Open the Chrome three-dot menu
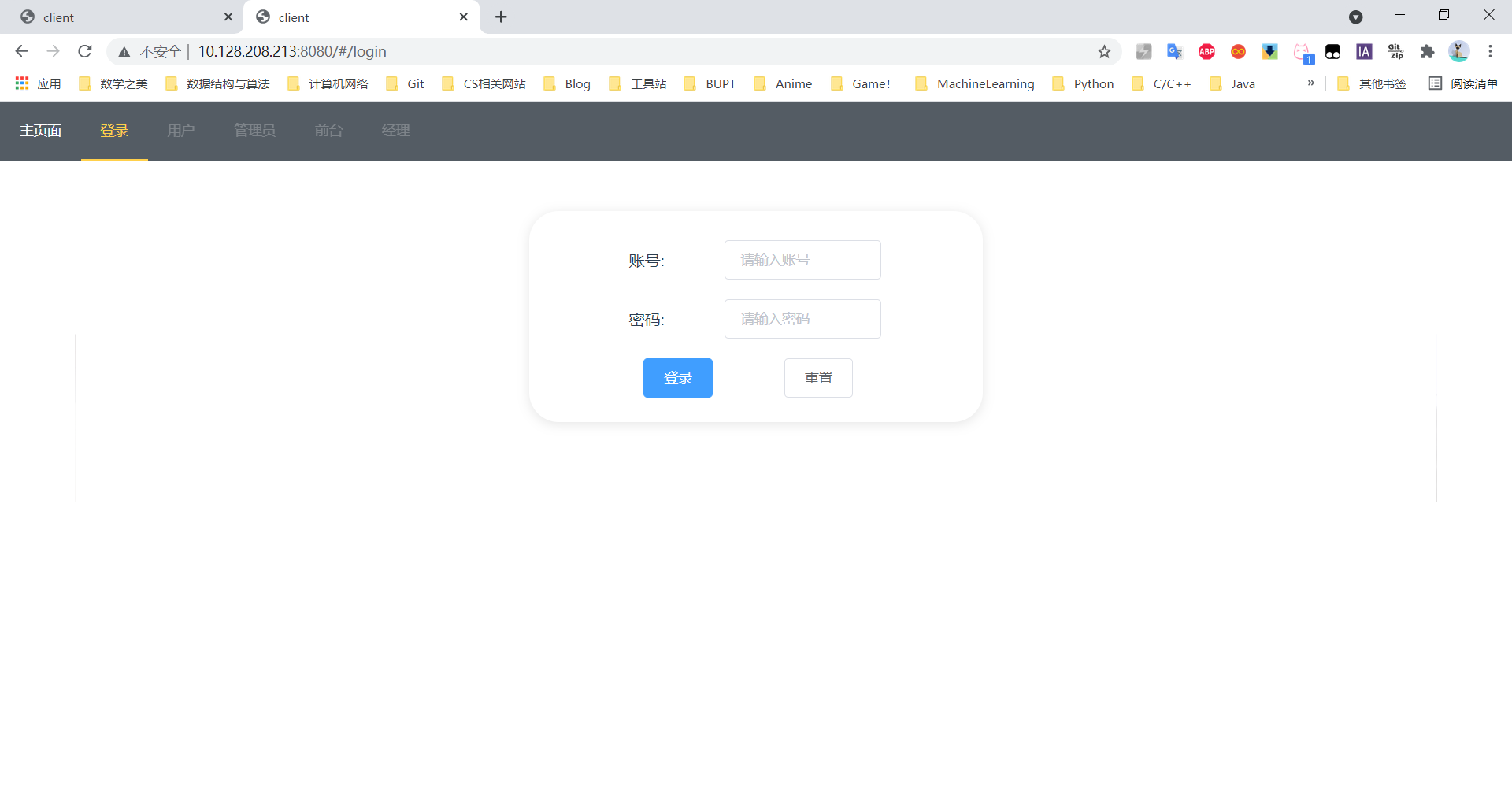 [x=1490, y=51]
